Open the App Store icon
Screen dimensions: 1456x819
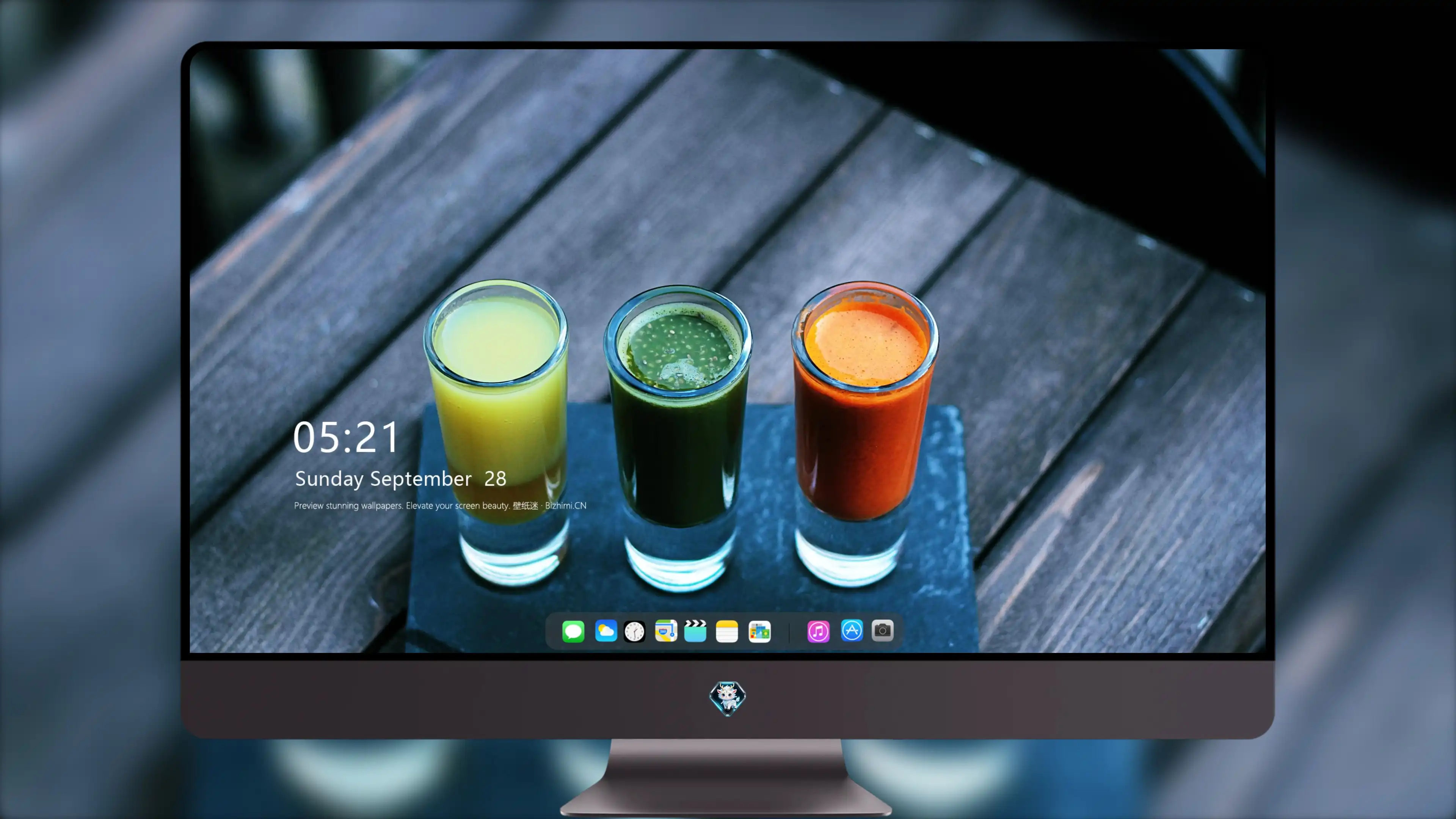click(852, 630)
